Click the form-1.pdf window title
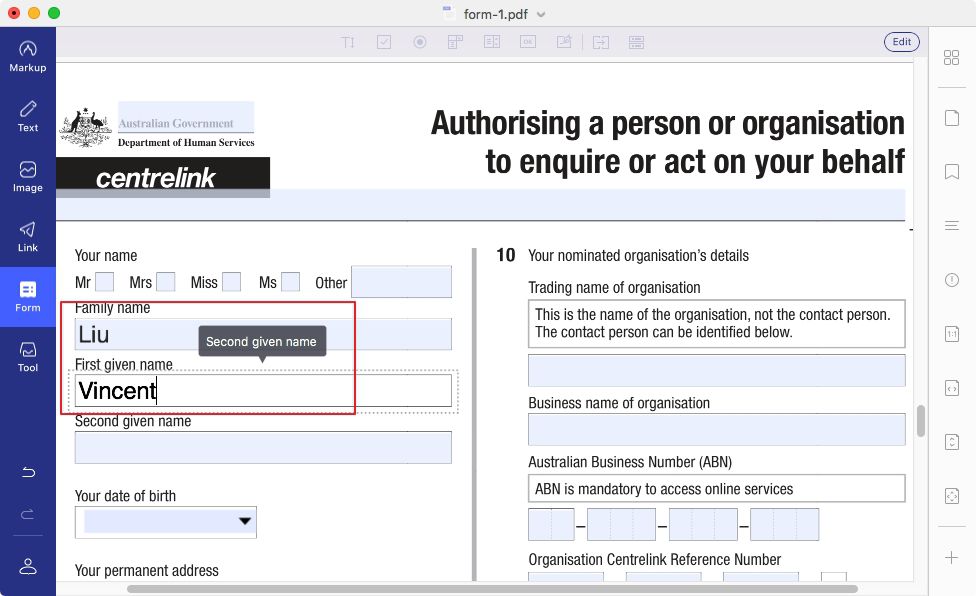 coord(495,14)
